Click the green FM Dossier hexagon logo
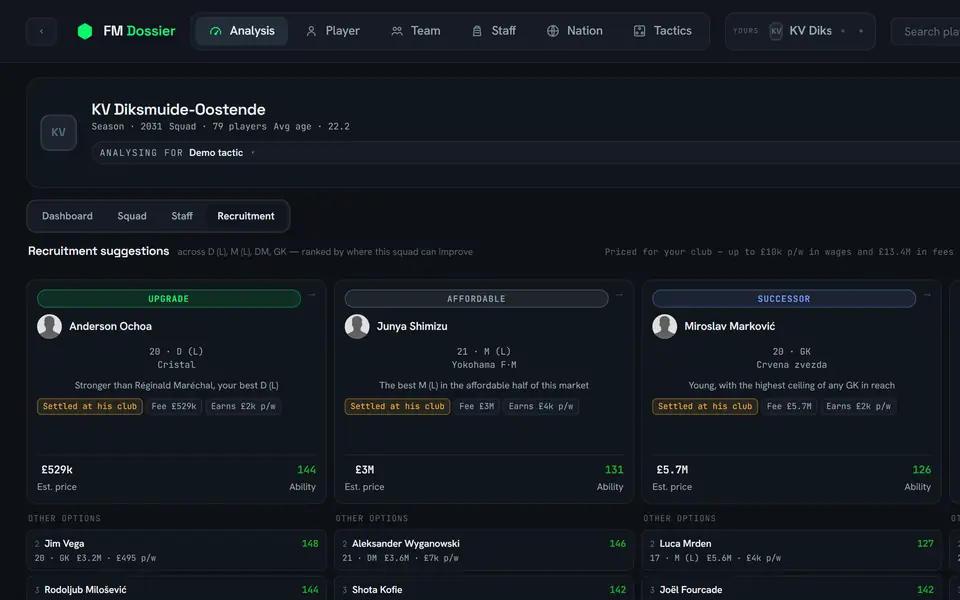 click(x=85, y=31)
